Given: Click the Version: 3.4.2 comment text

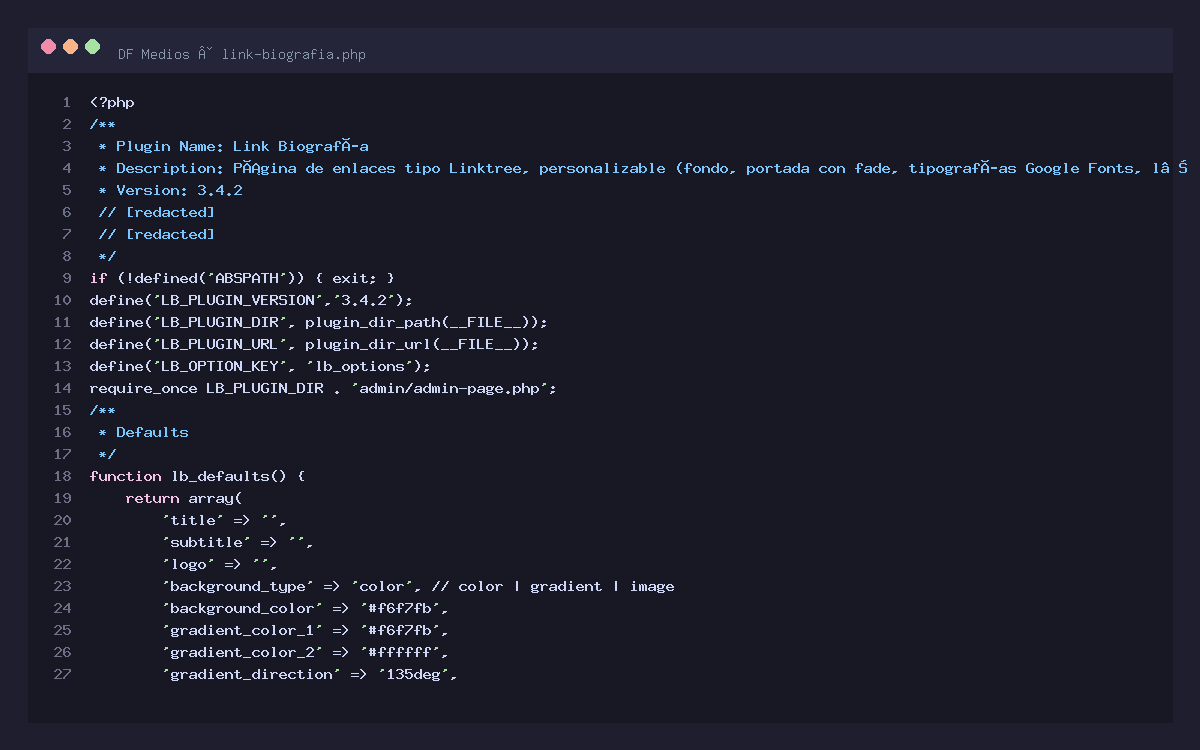Looking at the screenshot, I should (x=179, y=190).
